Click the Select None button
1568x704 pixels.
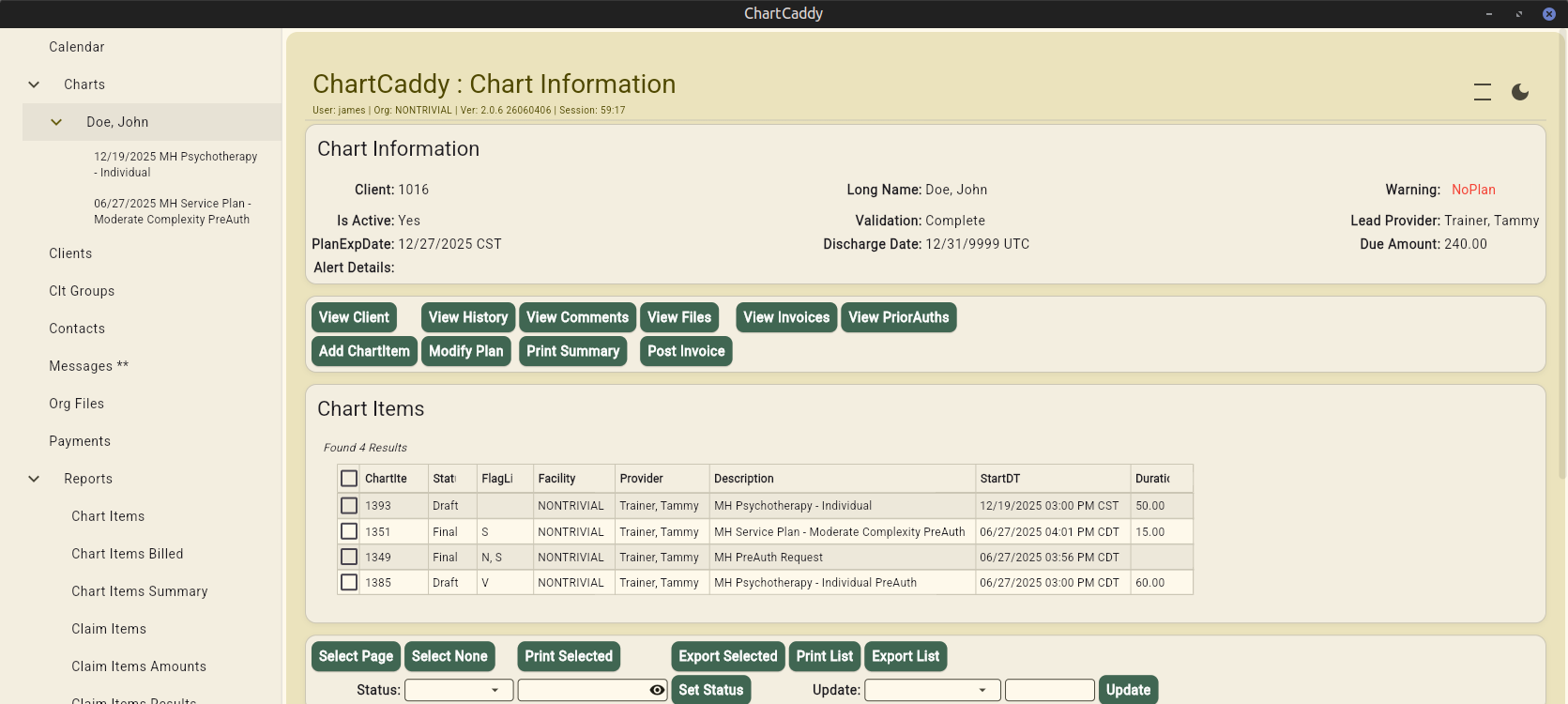pos(449,656)
